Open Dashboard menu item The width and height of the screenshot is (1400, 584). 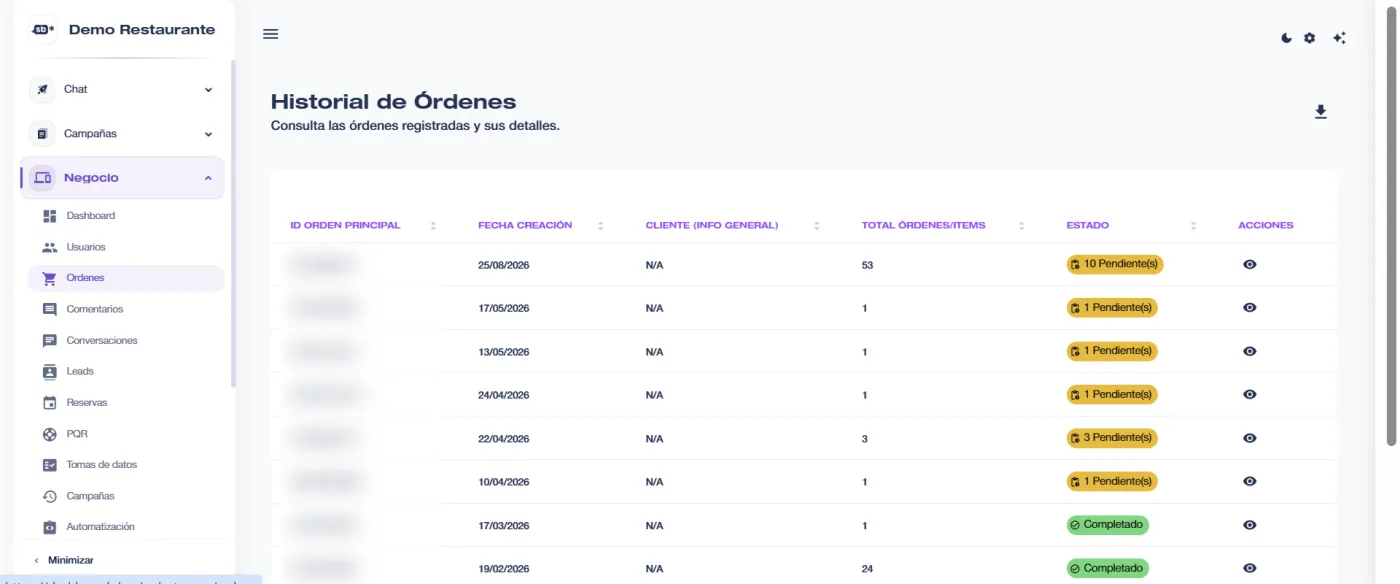point(126,216)
